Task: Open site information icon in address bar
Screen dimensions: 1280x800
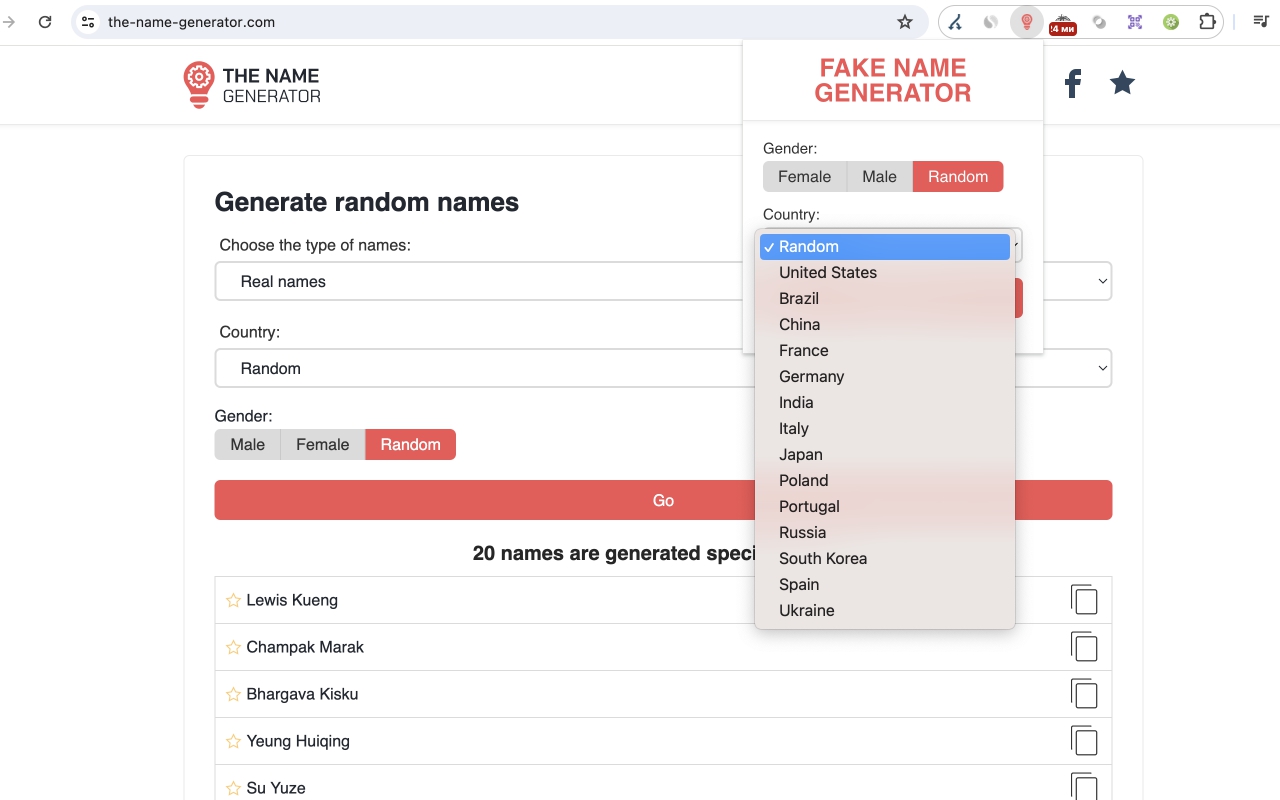Action: click(x=88, y=22)
